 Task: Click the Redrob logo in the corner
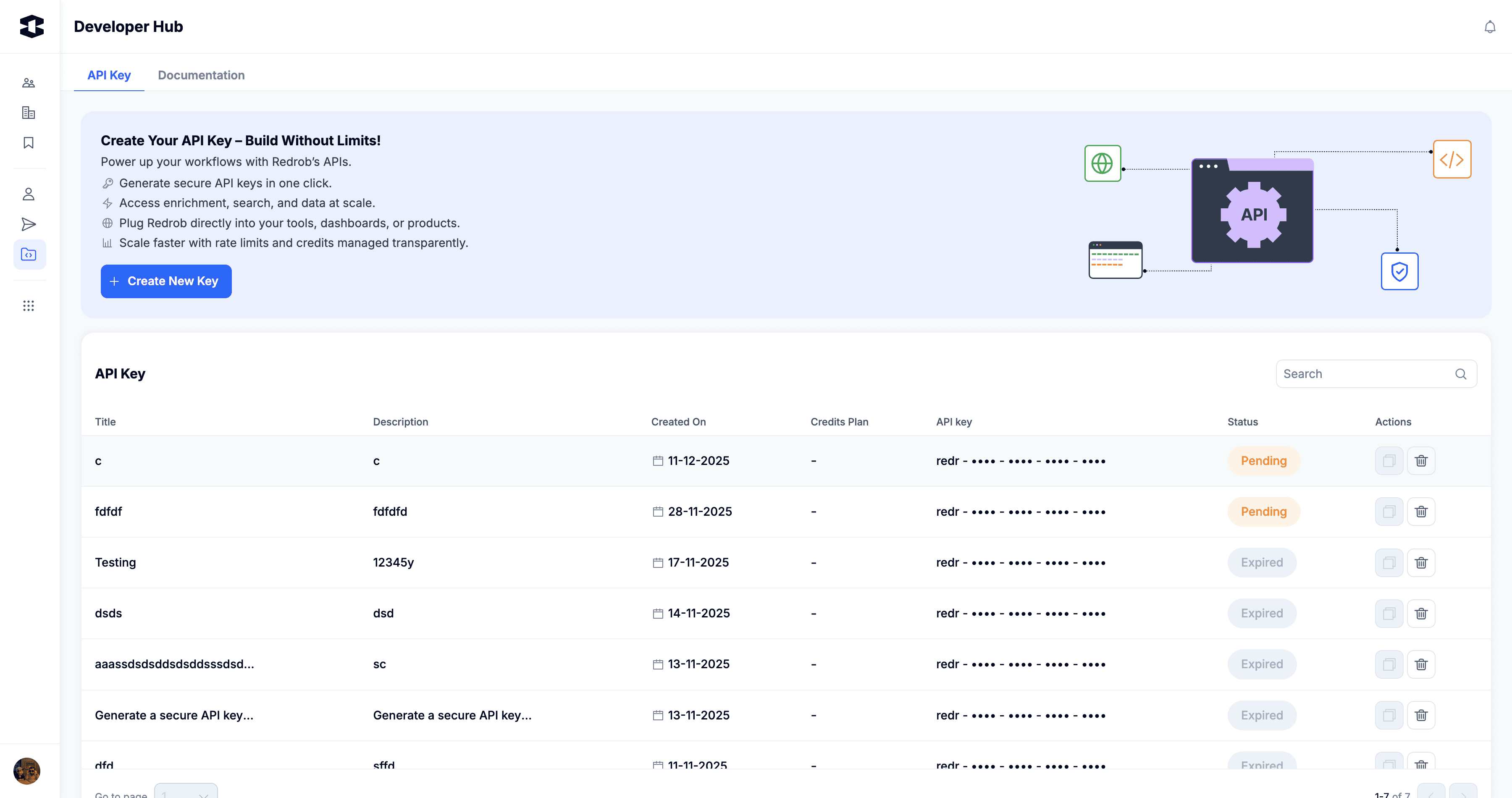tap(31, 26)
